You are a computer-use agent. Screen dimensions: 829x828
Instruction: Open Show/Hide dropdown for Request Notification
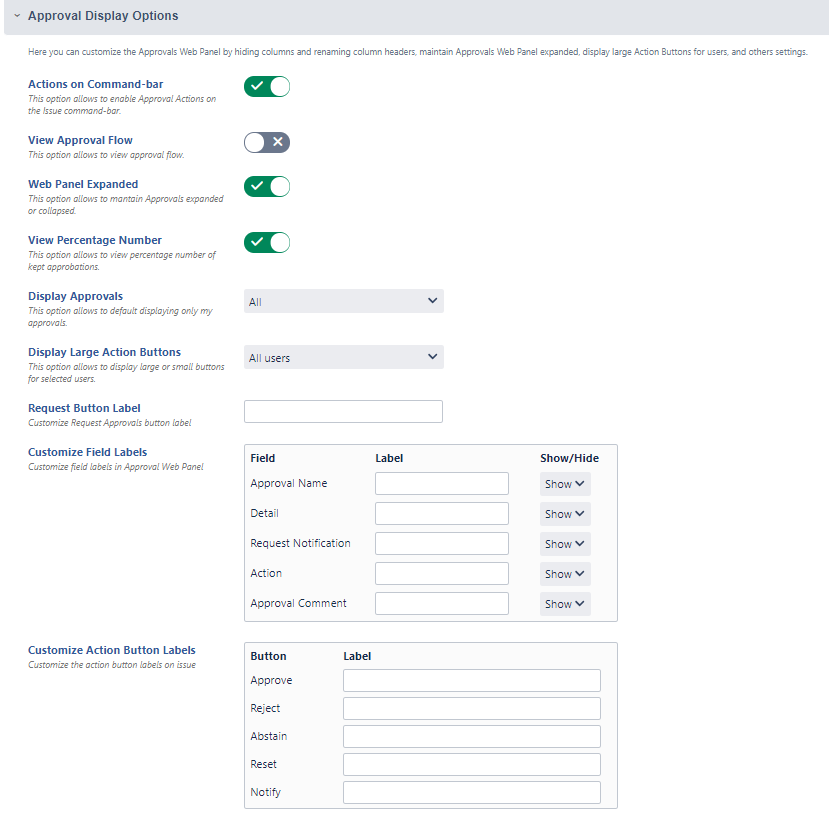click(x=565, y=544)
